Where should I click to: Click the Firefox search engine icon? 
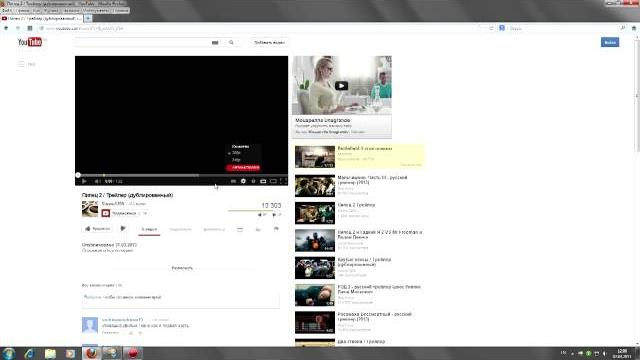tap(502, 28)
